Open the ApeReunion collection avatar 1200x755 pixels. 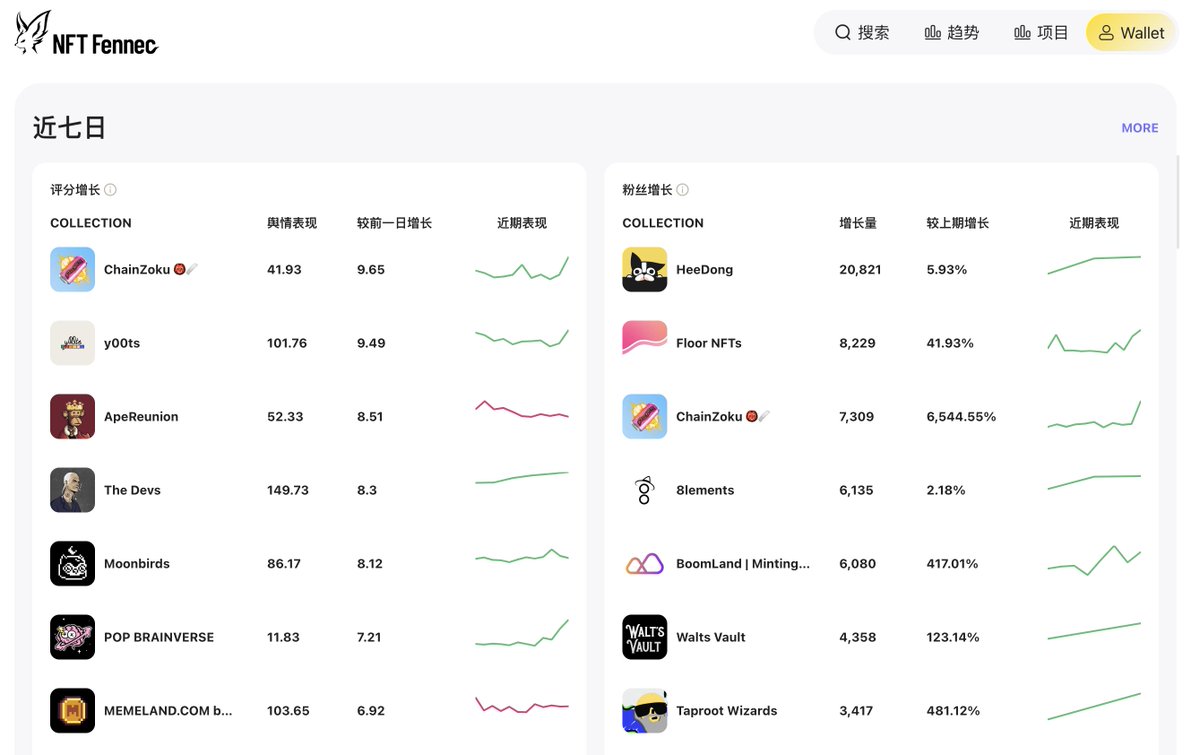click(72, 417)
